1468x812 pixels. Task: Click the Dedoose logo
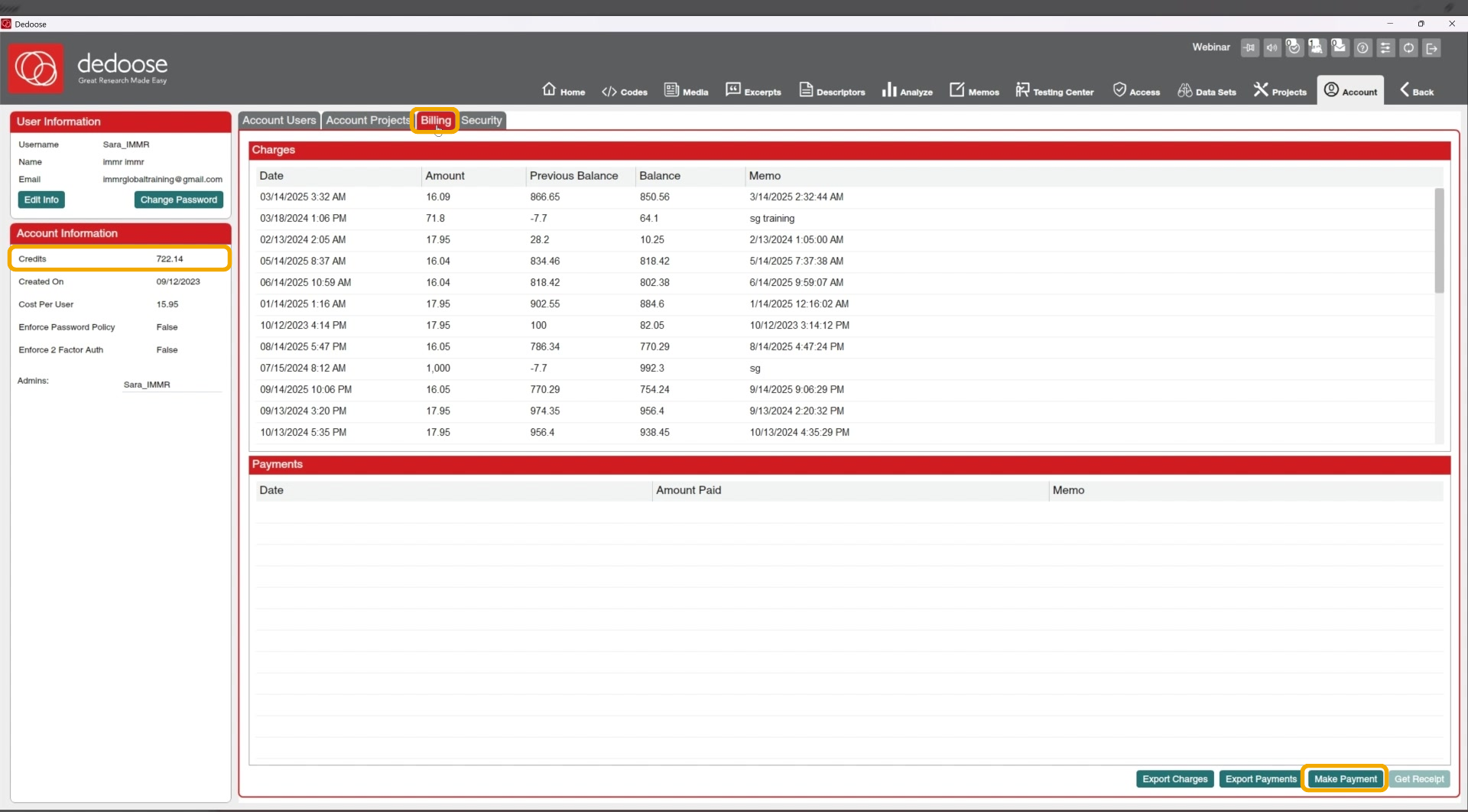[36, 69]
